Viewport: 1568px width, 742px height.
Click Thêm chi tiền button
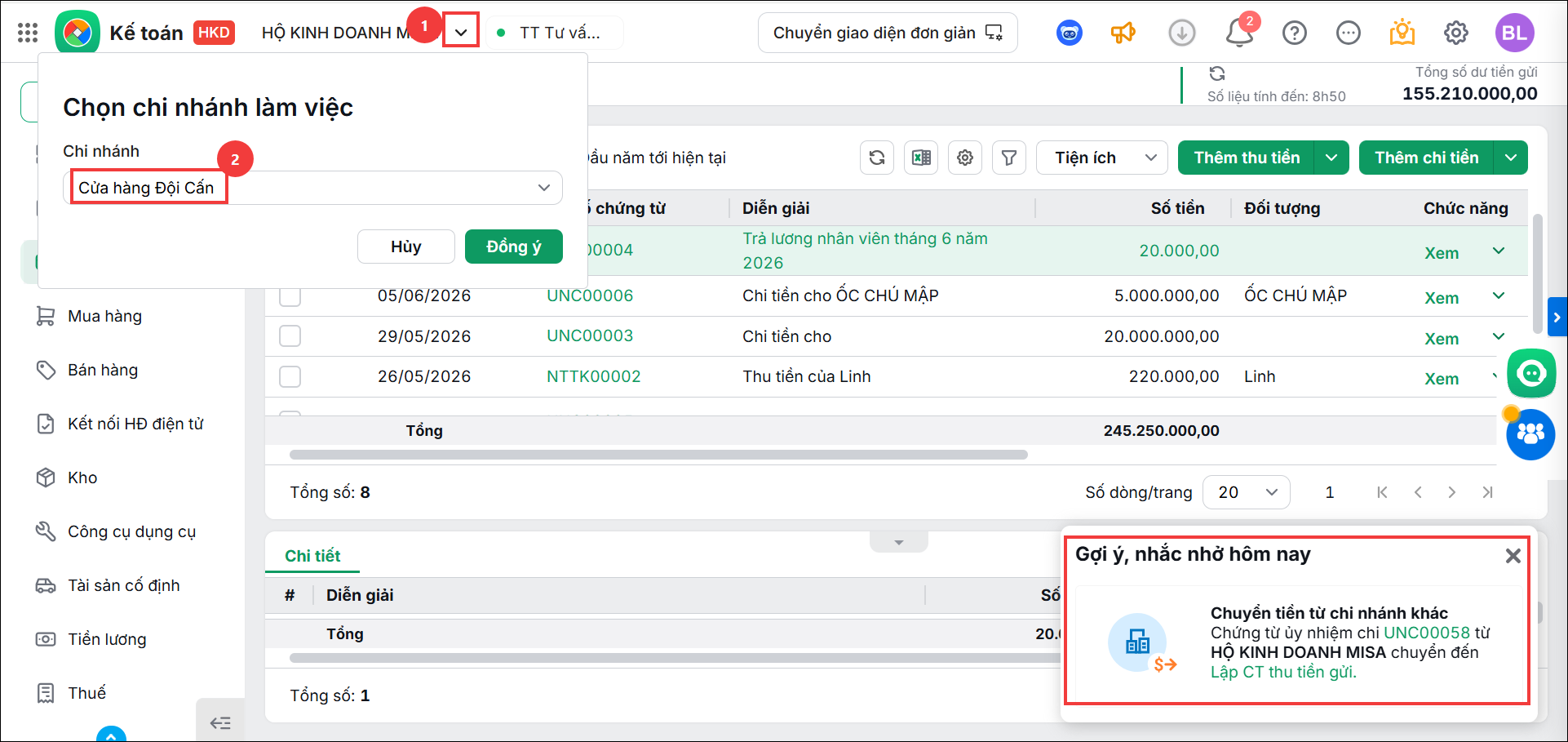[1426, 158]
